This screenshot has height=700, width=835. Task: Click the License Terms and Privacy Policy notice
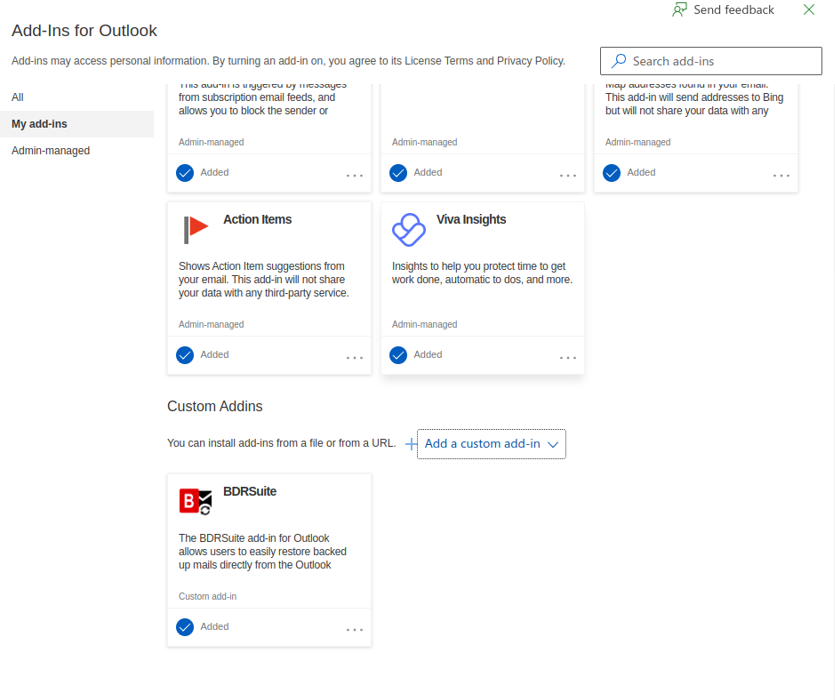[288, 61]
